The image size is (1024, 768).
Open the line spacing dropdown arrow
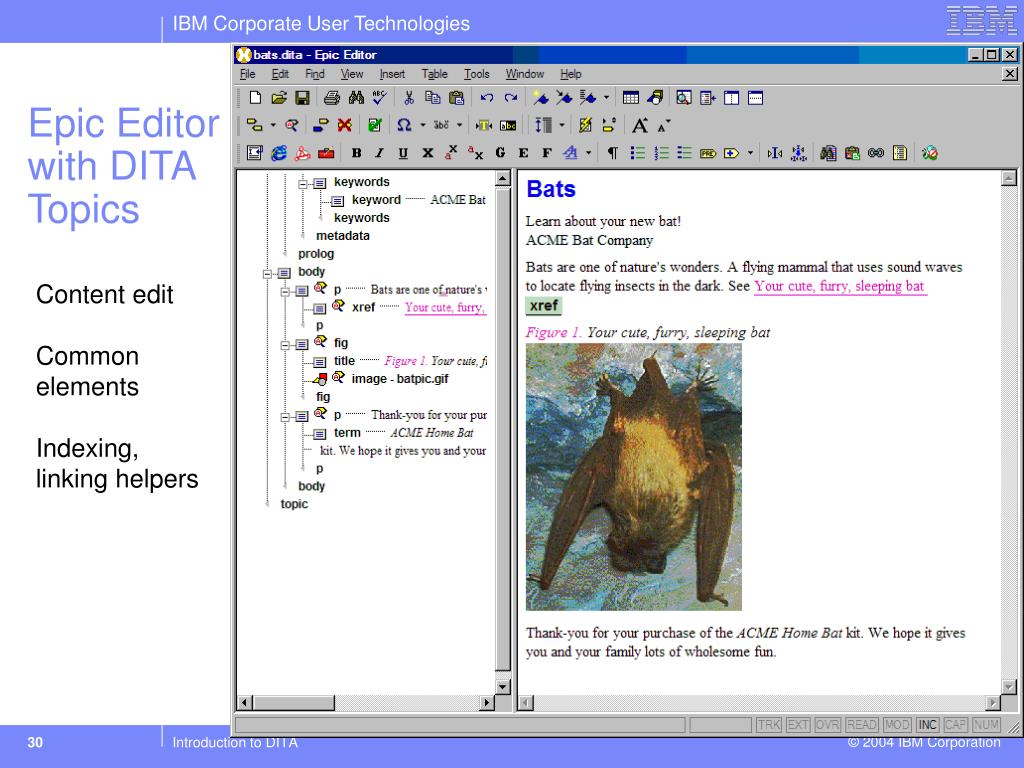[562, 125]
